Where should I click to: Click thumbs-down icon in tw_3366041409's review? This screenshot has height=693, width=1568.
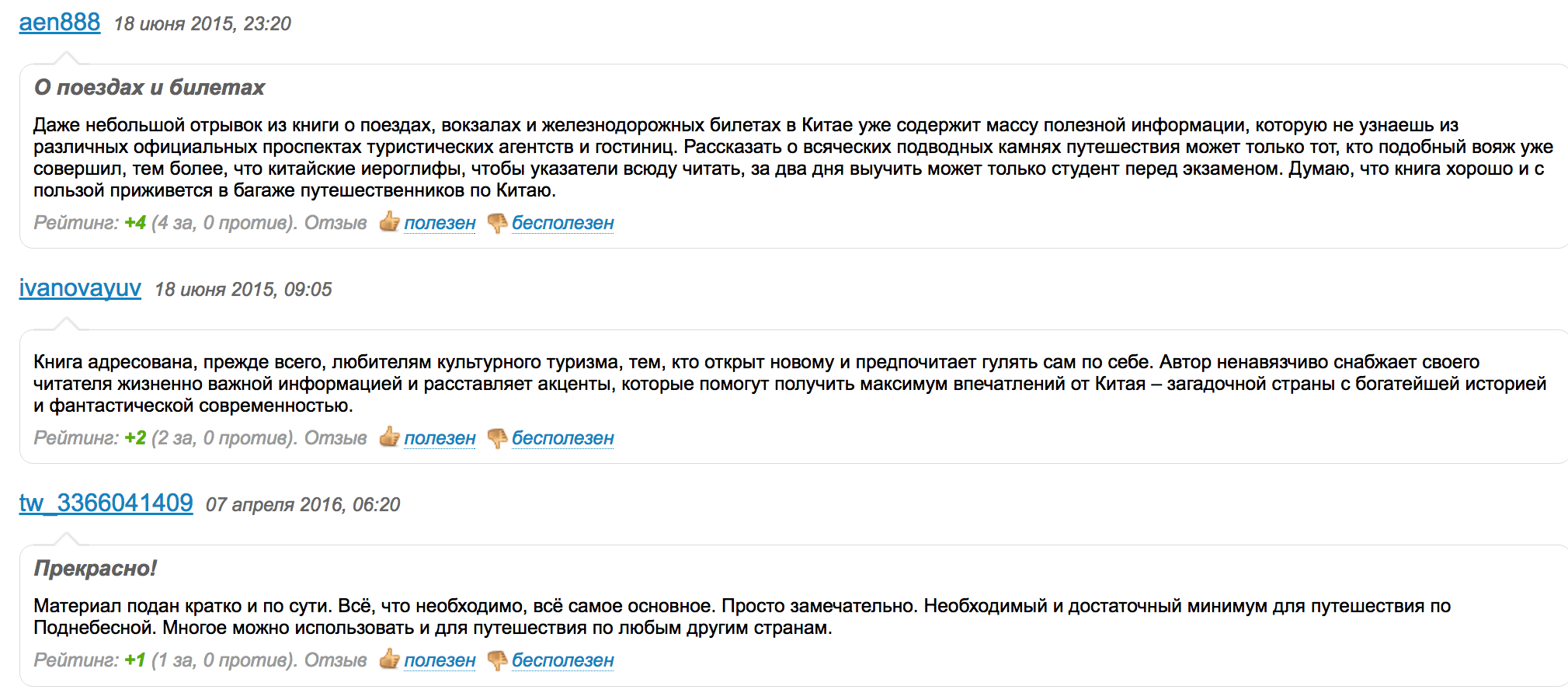tap(497, 660)
